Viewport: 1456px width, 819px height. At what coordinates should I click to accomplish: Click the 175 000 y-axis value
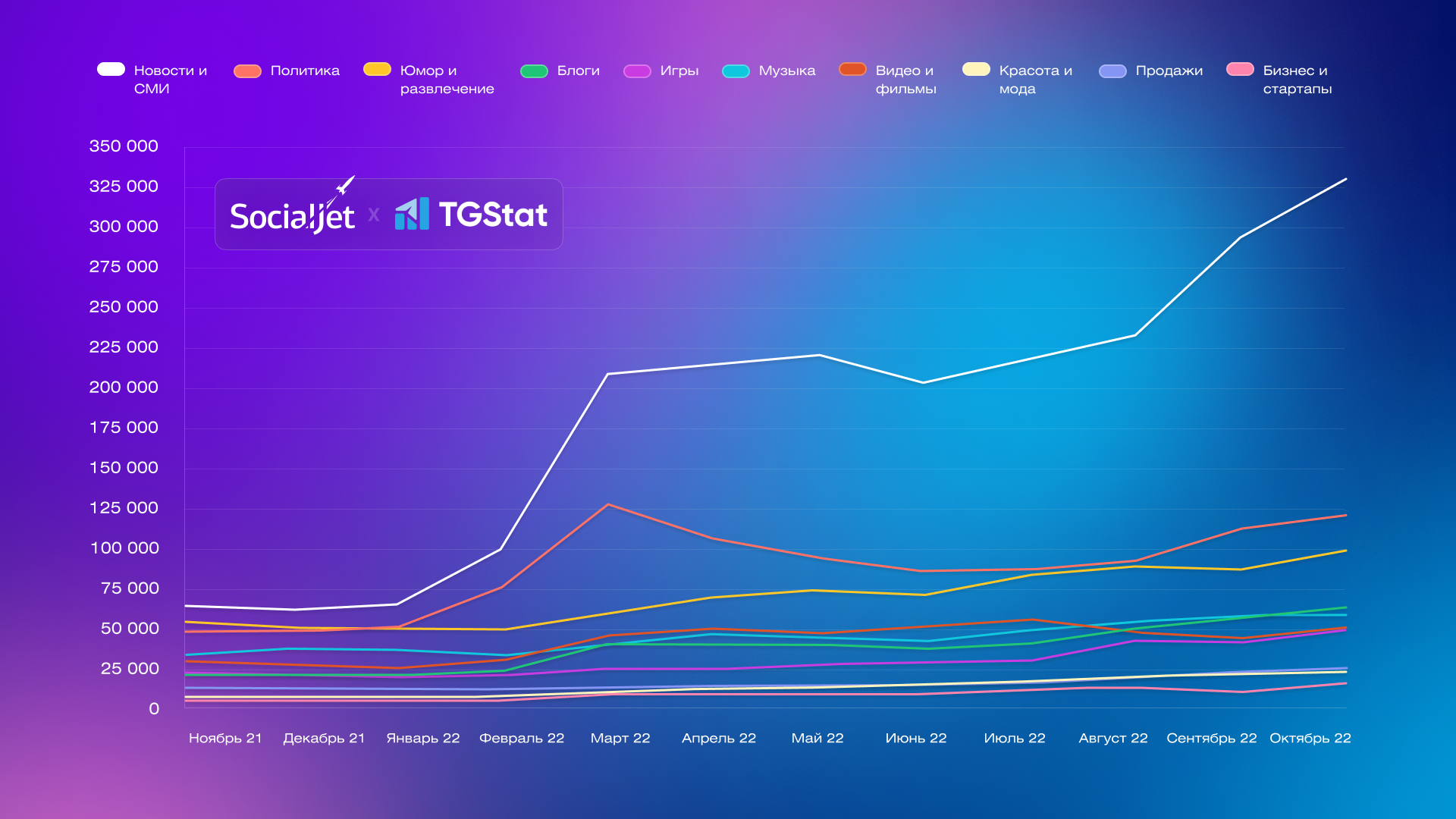click(x=124, y=427)
